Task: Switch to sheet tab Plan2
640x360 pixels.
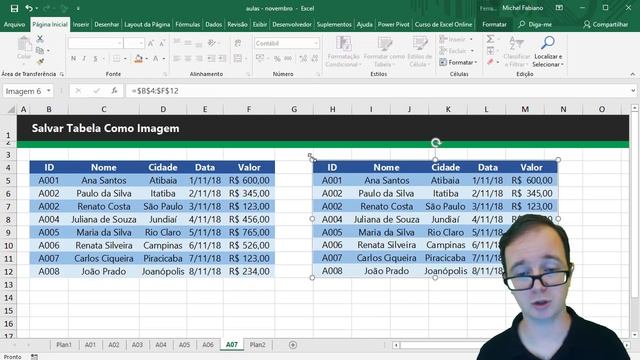Action: coord(258,345)
